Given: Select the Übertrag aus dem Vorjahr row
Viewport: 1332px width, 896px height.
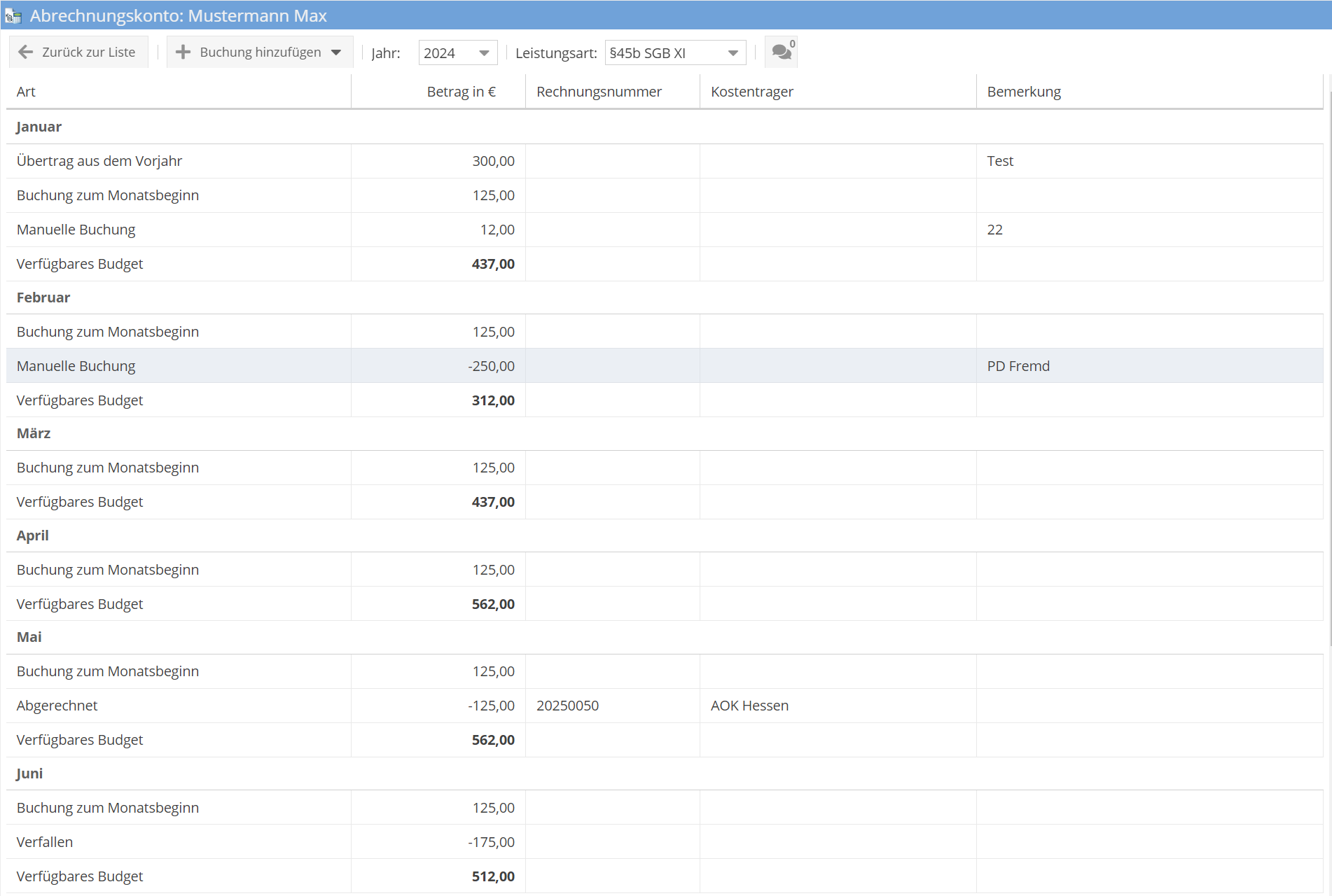Looking at the screenshot, I should click(x=99, y=161).
